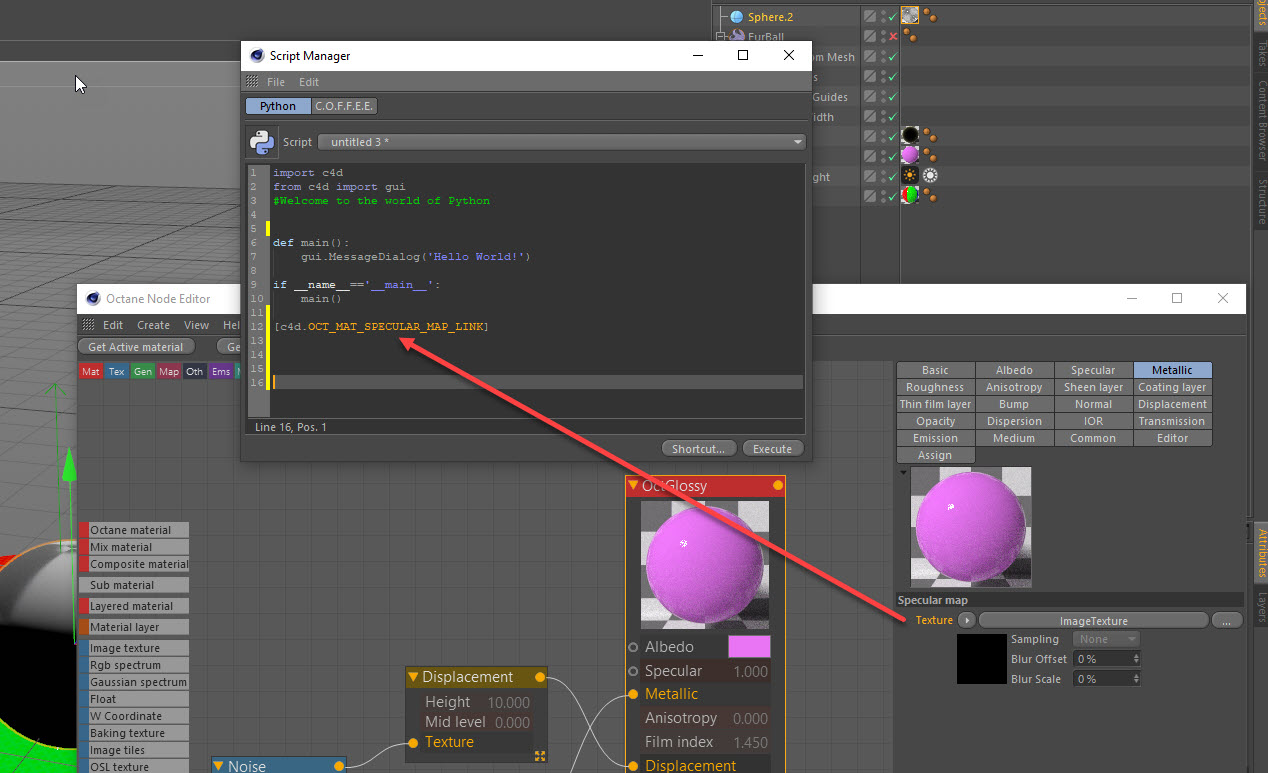Click the Texture input port on Displacement node
The height and width of the screenshot is (773, 1268).
411,742
